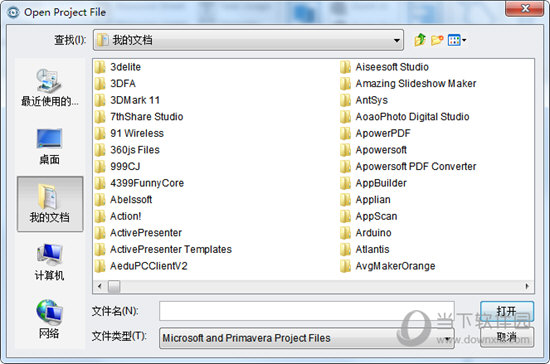Open 最近使用的 recent places shortcut
550x364 pixels.
click(x=49, y=87)
